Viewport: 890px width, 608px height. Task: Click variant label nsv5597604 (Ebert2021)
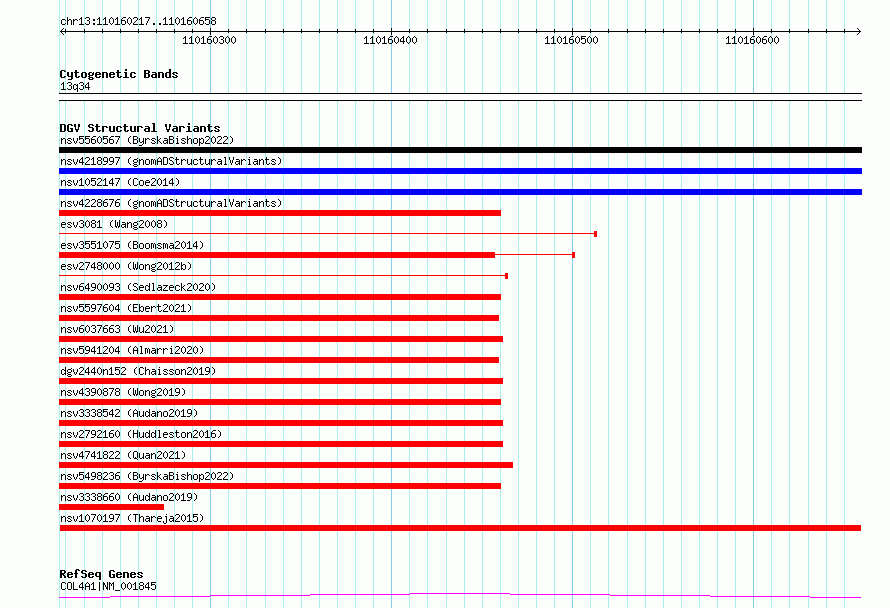coord(126,308)
